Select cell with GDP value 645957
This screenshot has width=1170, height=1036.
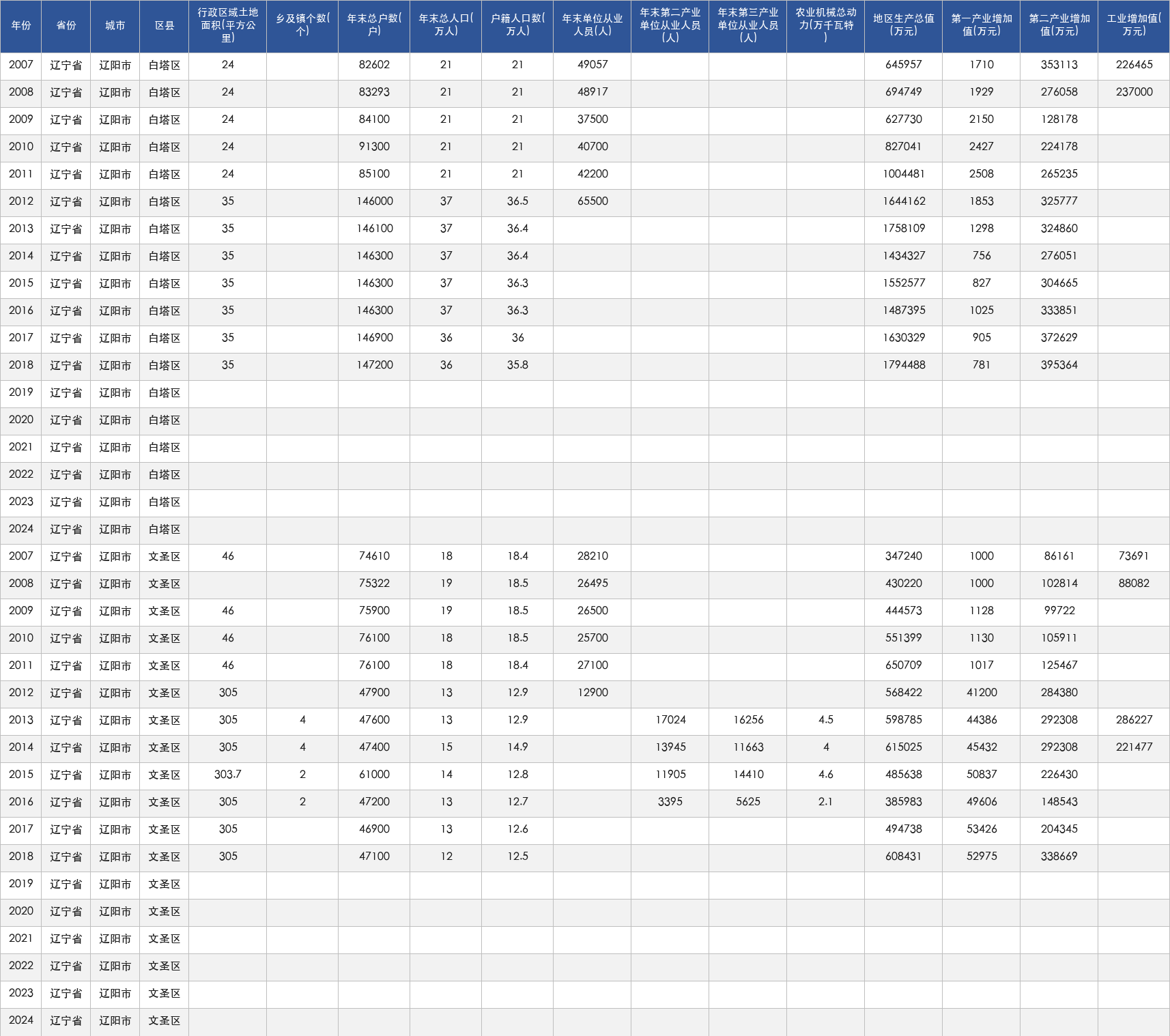click(903, 65)
